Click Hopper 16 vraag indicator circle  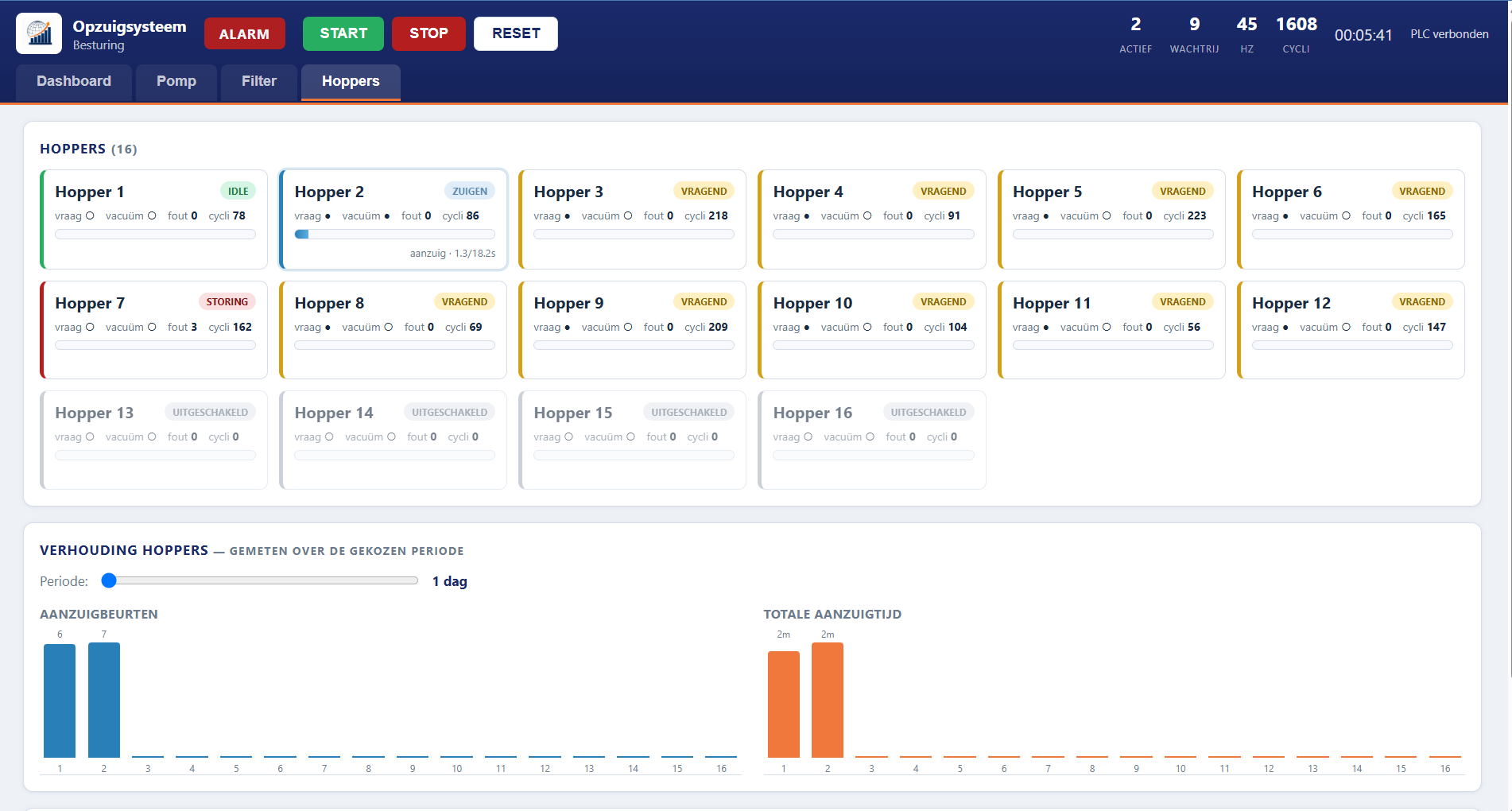tap(808, 437)
